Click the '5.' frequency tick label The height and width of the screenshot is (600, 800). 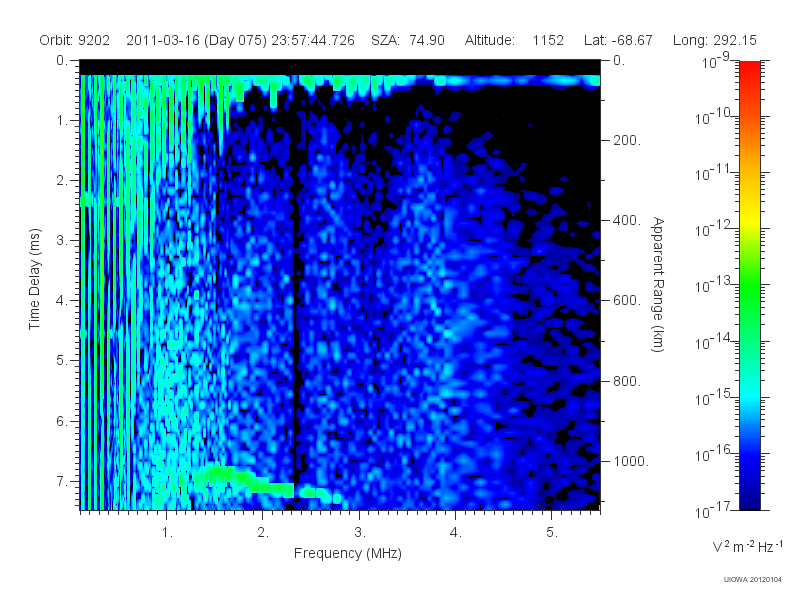tap(552, 533)
